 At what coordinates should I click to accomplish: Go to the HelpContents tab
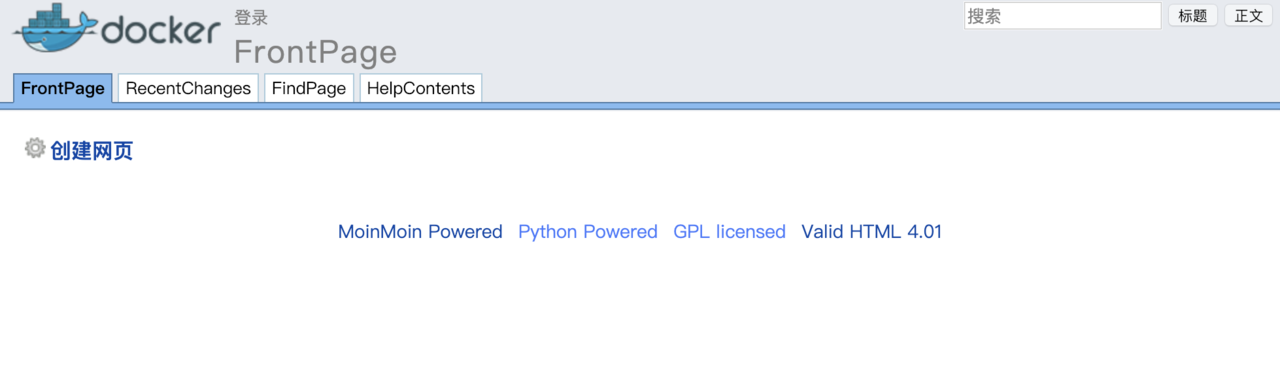click(x=421, y=88)
